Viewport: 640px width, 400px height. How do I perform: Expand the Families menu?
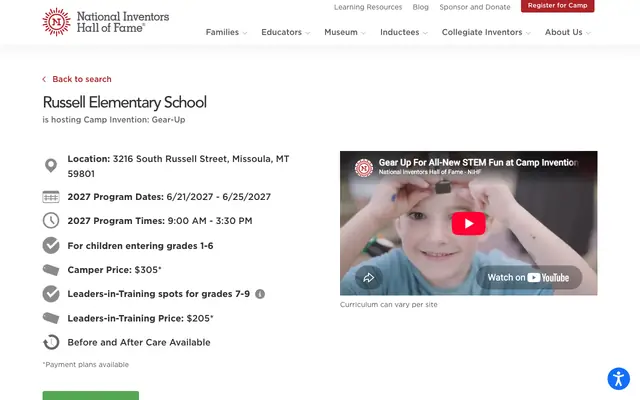226,32
